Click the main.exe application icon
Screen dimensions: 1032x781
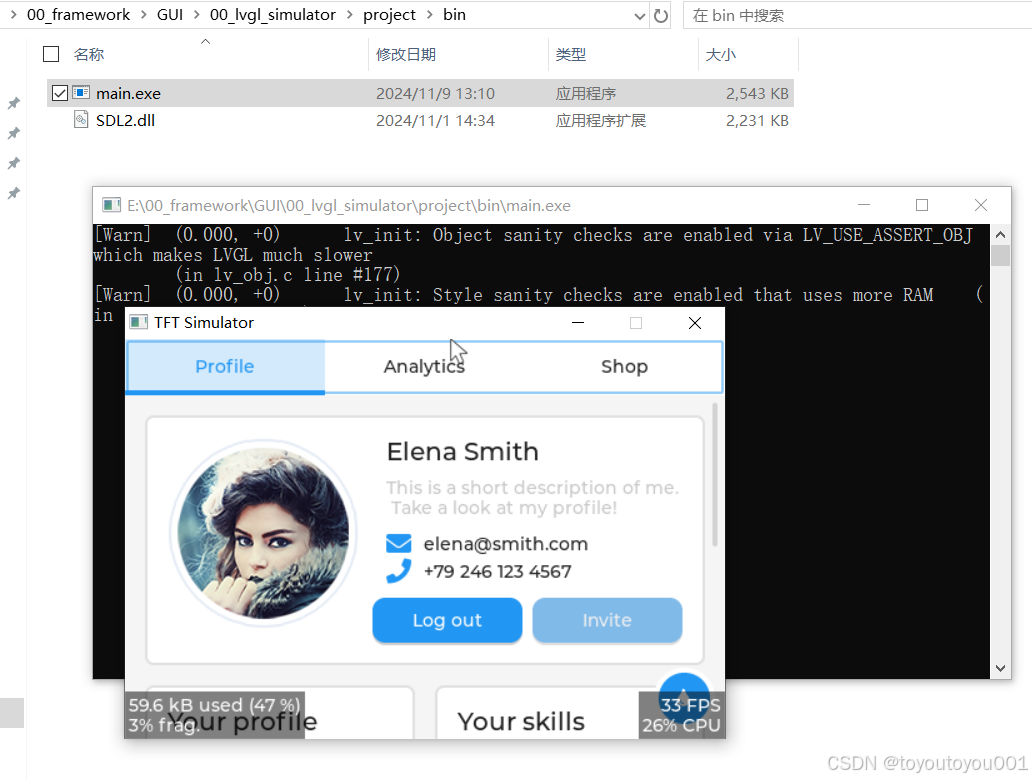coord(81,92)
